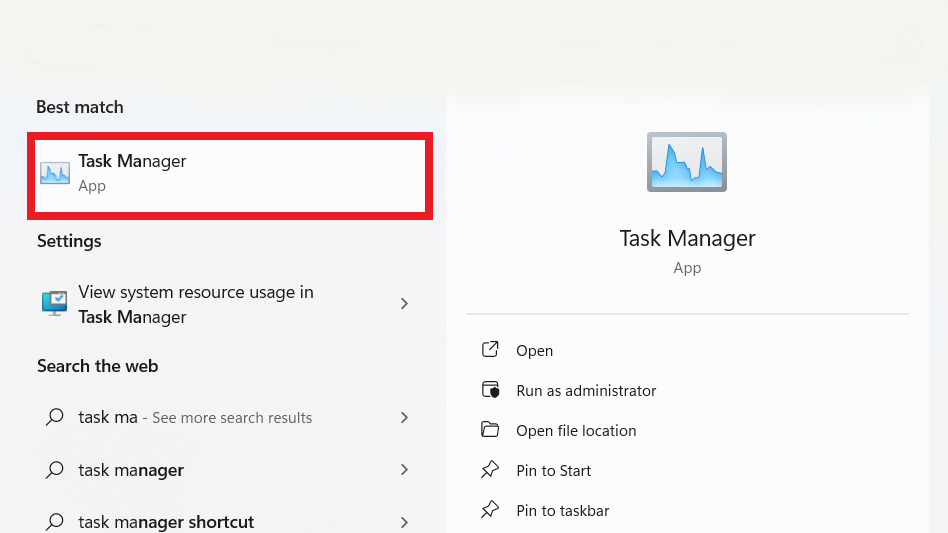Select the 'task ma' web search suggestion
This screenshot has height=533, width=948.
(x=230, y=418)
